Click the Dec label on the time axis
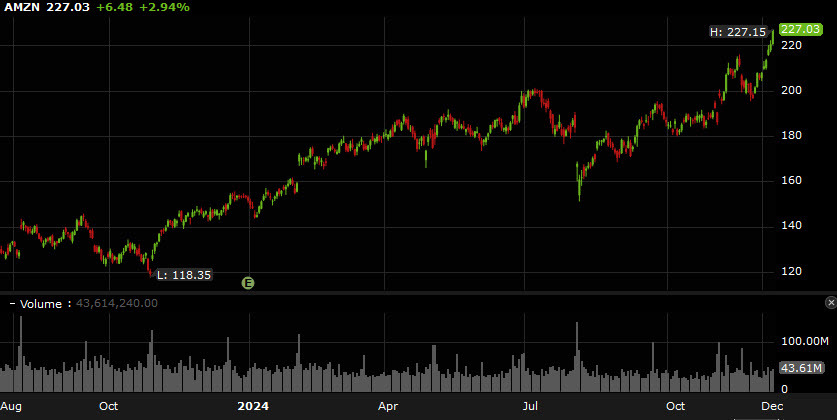Viewport: 837px width, 420px height. (x=772, y=406)
